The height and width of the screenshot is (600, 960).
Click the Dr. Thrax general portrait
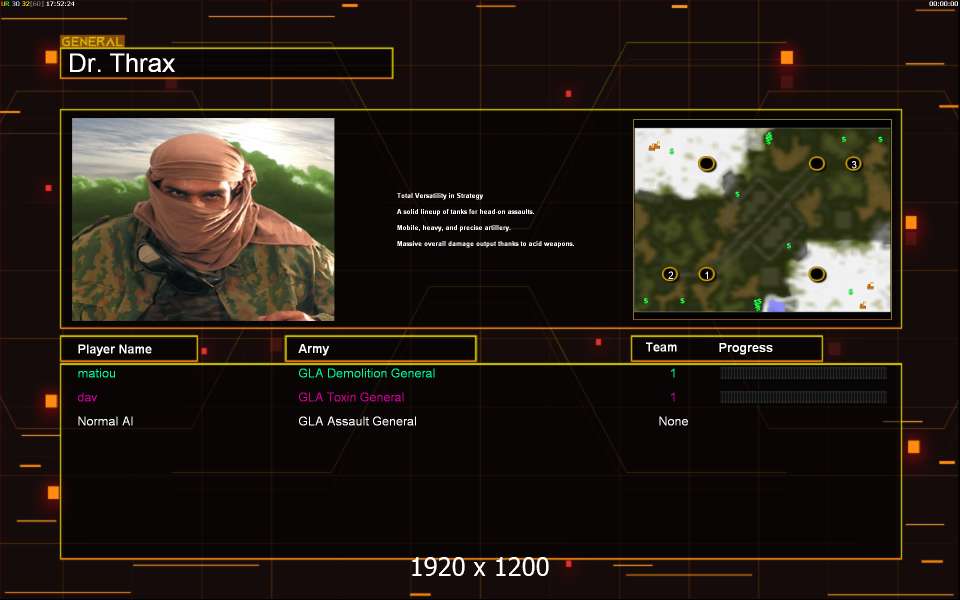[203, 219]
